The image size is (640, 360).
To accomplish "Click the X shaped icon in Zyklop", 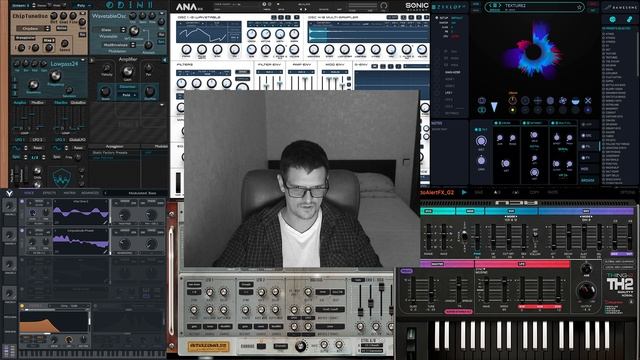I will (x=588, y=100).
